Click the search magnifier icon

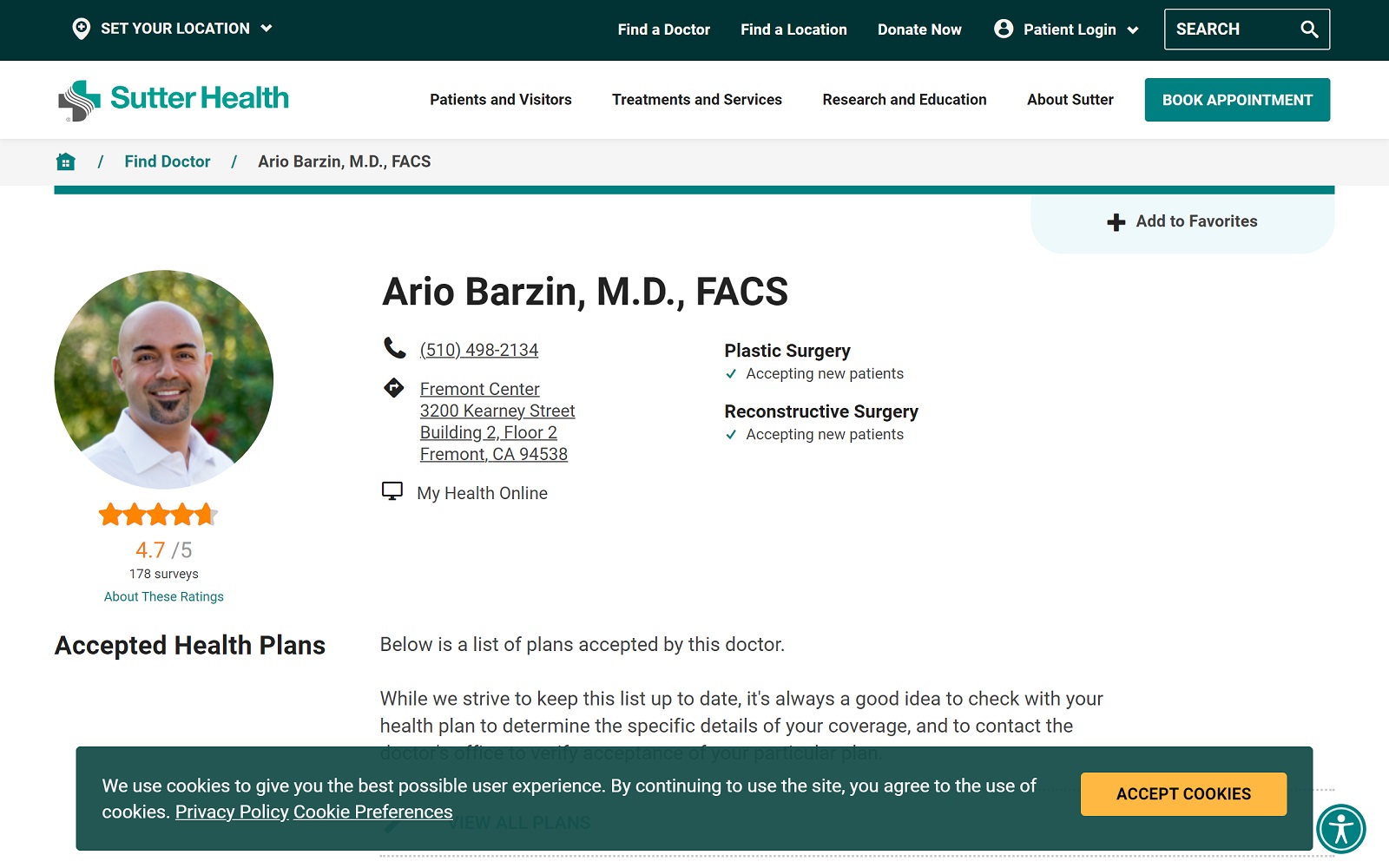[x=1309, y=30]
